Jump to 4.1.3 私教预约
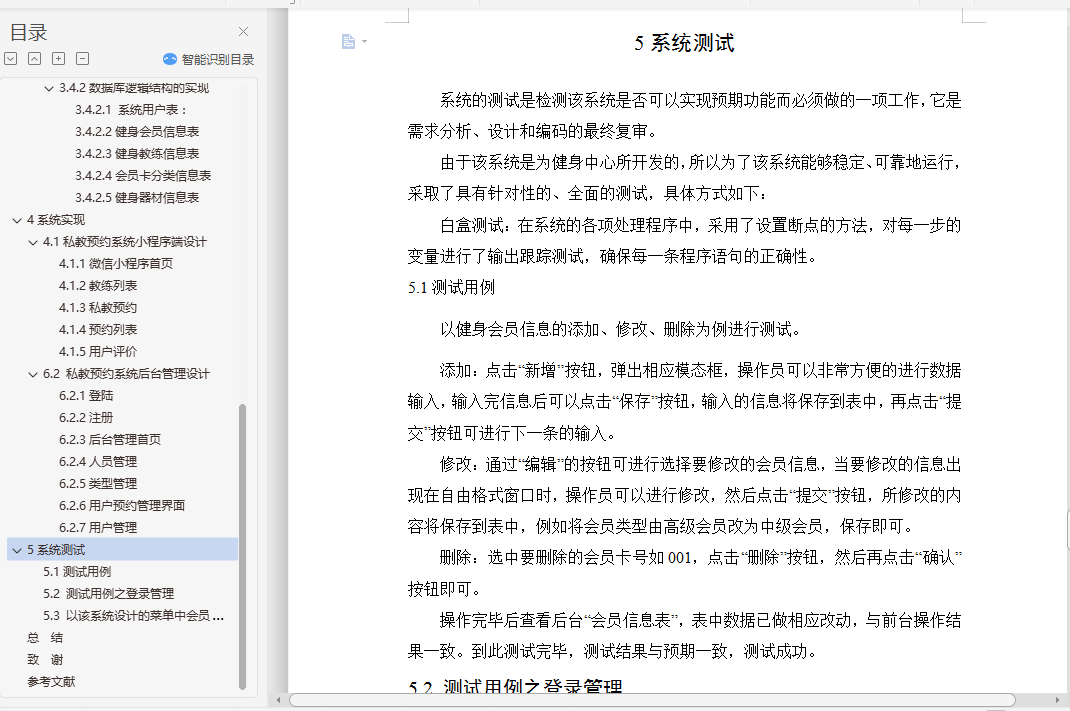Viewport: 1070px width, 711px height. click(x=98, y=308)
